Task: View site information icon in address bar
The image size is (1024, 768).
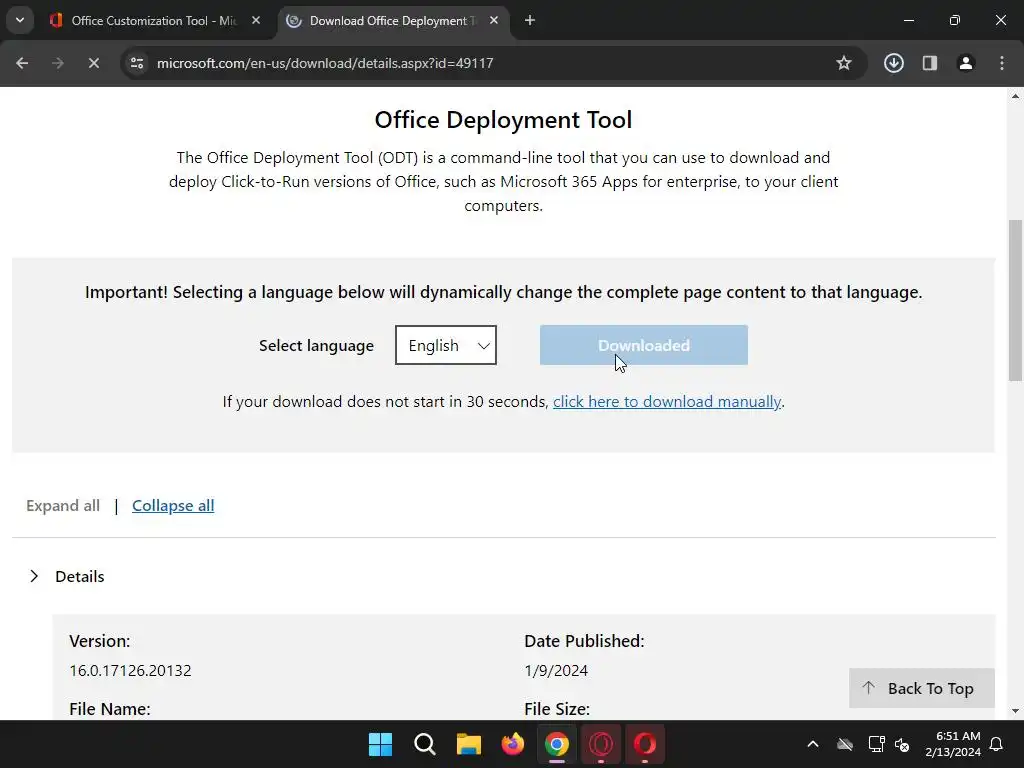Action: pyautogui.click(x=137, y=63)
